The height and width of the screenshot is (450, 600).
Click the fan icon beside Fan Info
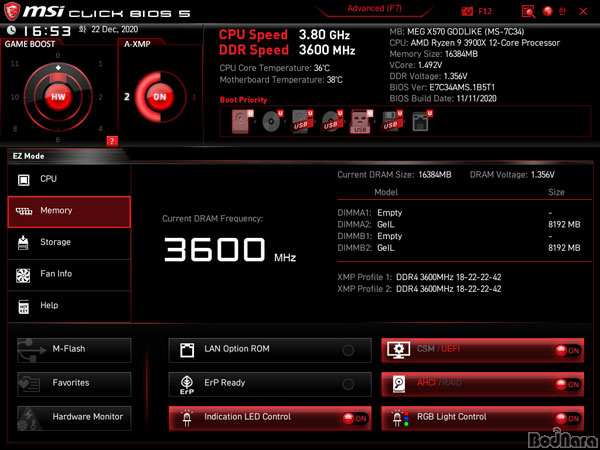point(23,275)
